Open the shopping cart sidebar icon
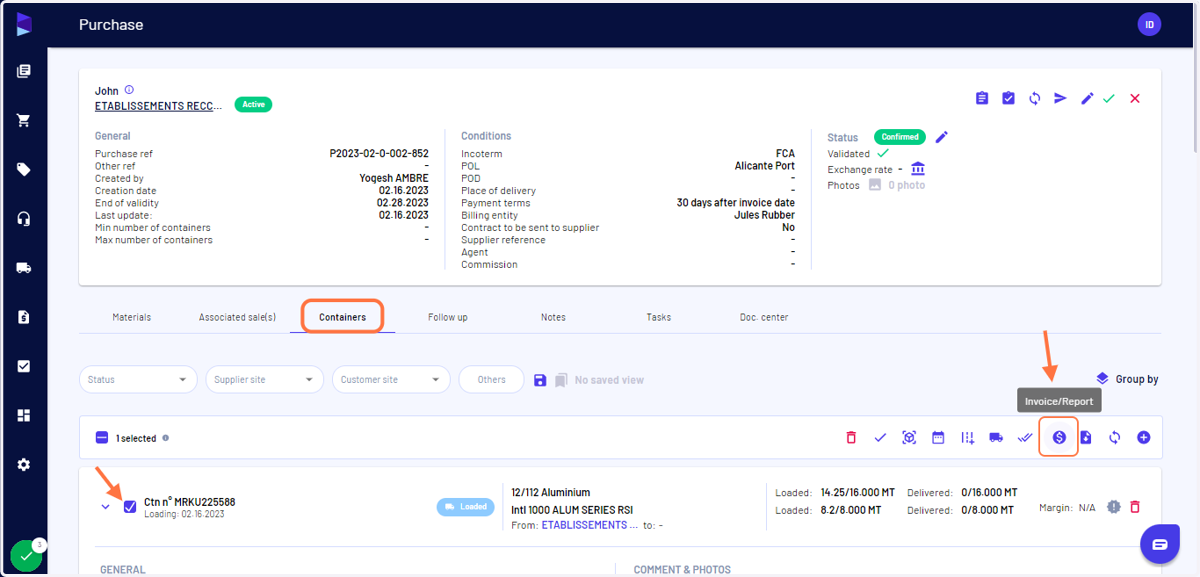The image size is (1200, 577). [24, 120]
